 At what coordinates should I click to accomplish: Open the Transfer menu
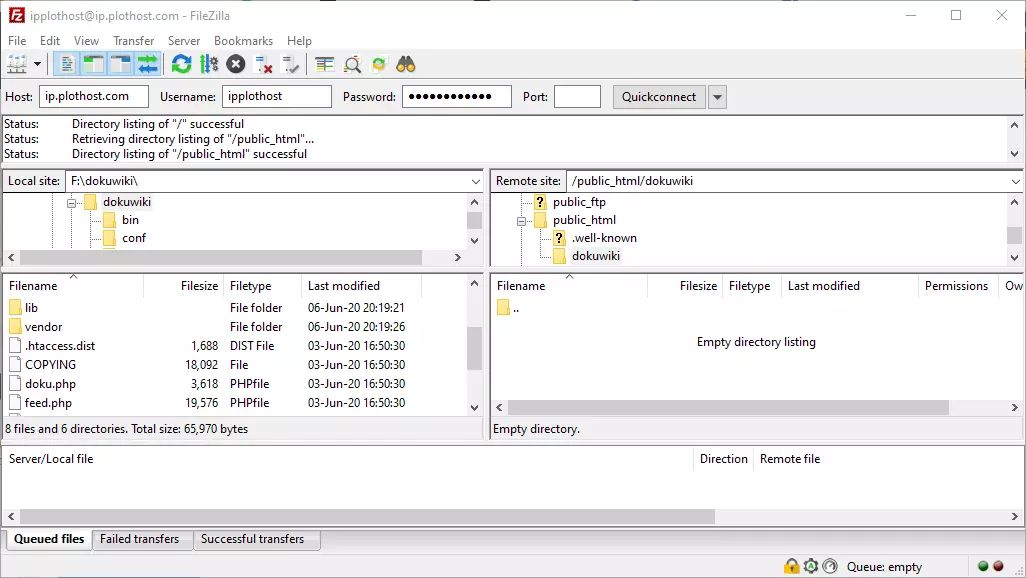(x=133, y=41)
